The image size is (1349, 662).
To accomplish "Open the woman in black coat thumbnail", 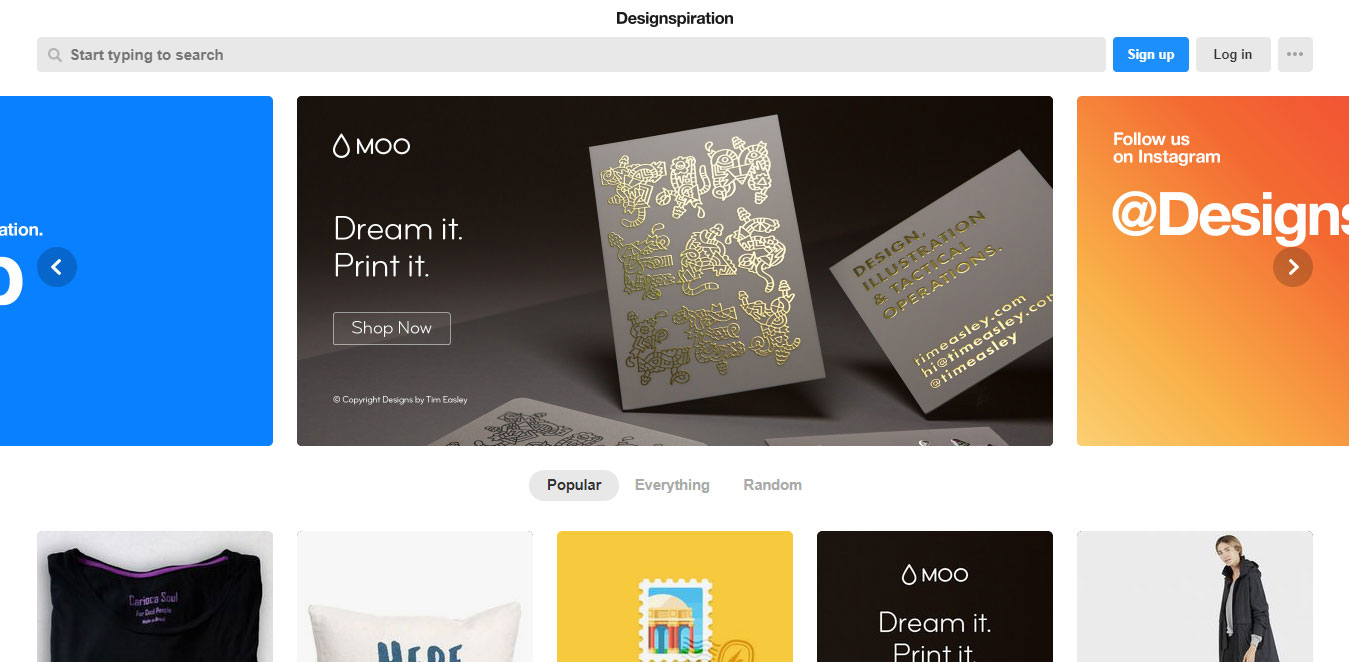I will (x=1195, y=596).
